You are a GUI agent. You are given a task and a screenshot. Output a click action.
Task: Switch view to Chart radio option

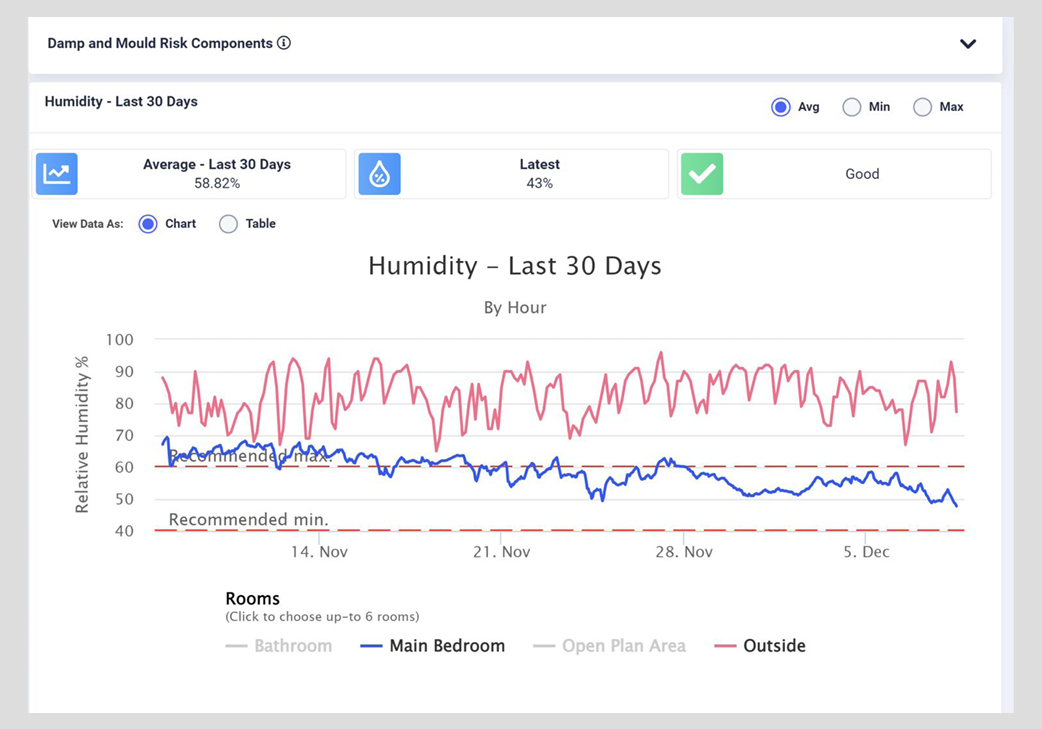click(x=148, y=224)
